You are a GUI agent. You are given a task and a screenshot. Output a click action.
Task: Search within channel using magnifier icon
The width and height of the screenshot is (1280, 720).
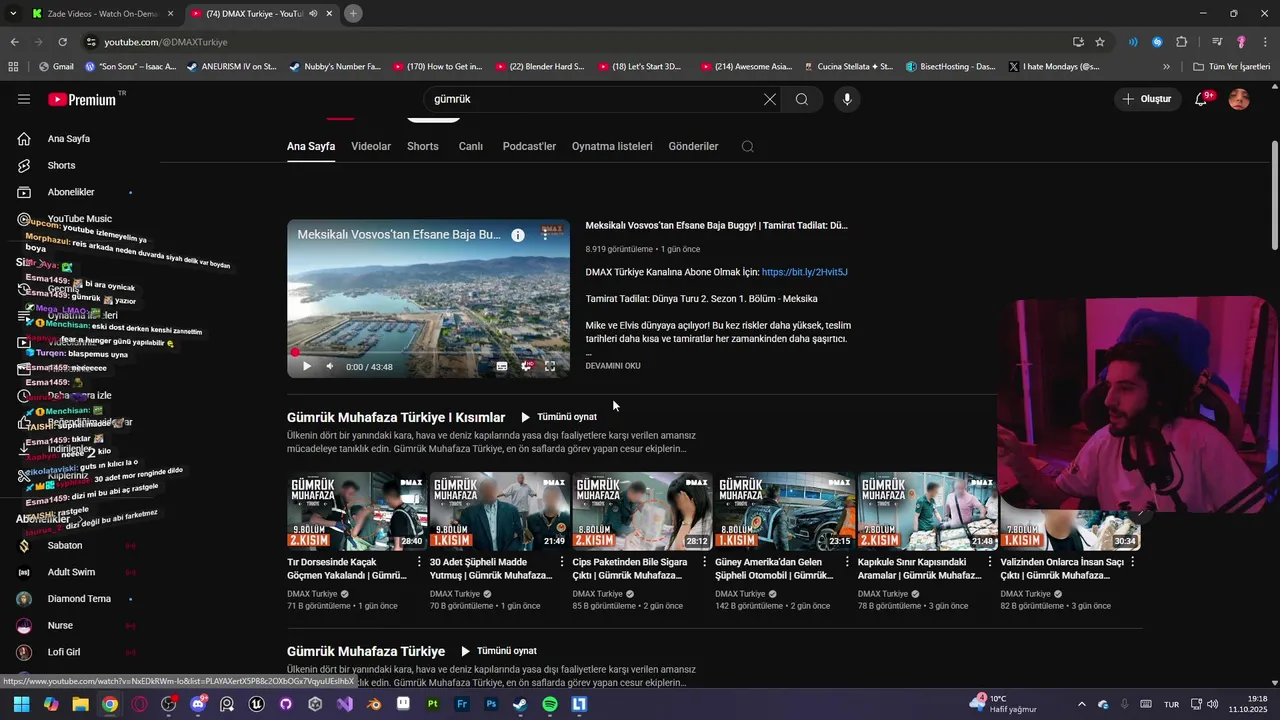(x=747, y=146)
